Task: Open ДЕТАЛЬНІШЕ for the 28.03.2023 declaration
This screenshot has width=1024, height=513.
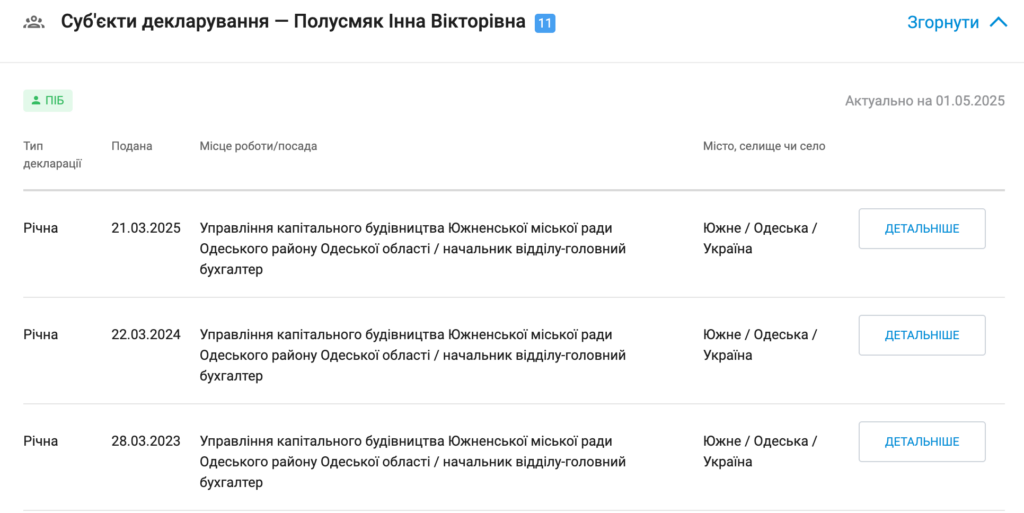Action: click(x=921, y=442)
